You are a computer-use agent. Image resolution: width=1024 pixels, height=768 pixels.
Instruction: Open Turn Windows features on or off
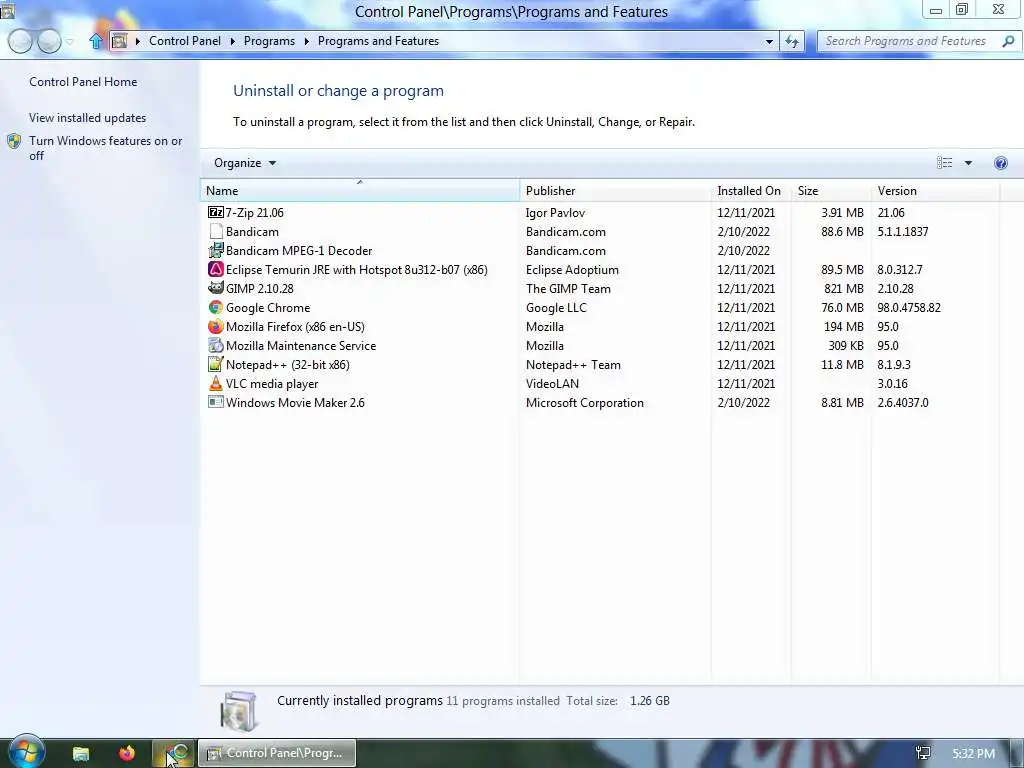[105, 148]
